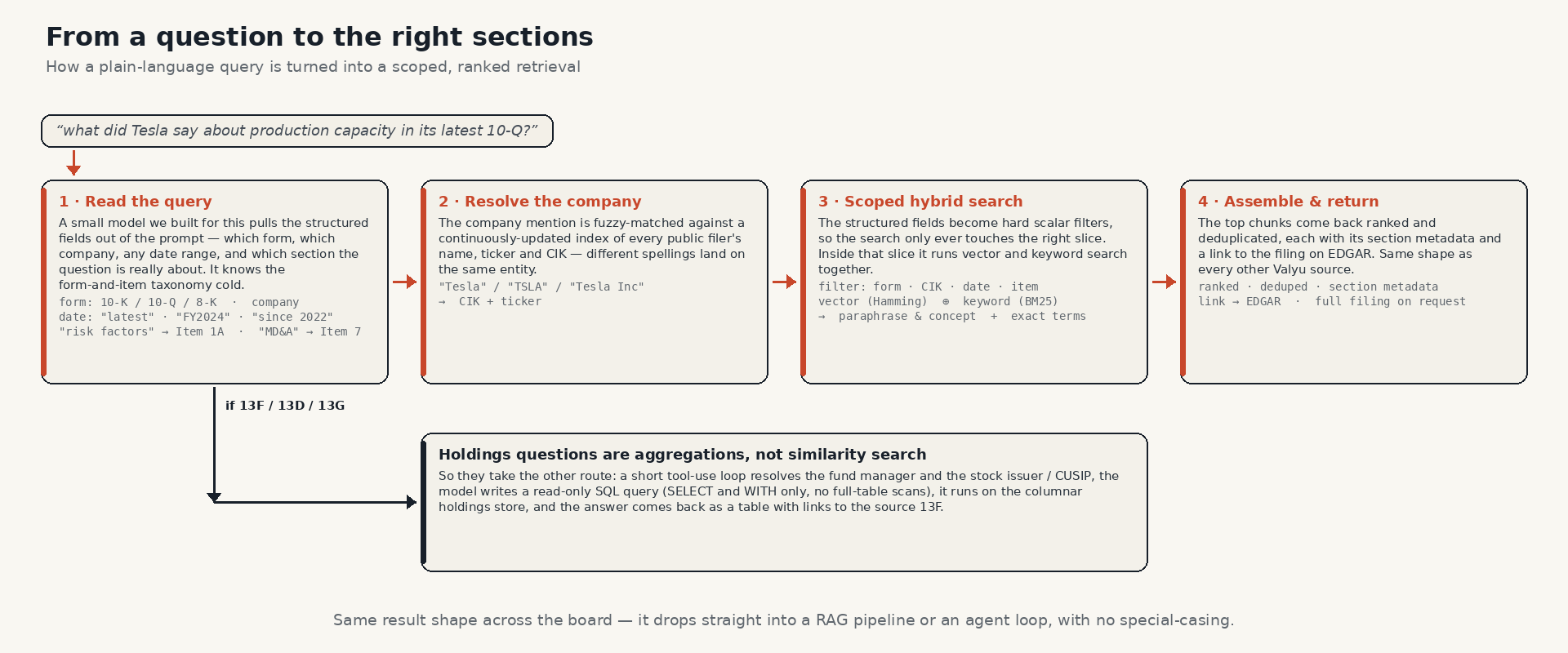The height and width of the screenshot is (653, 1568).
Task: Click the '3 · Scoped hybrid search' heading
Action: [x=920, y=202]
